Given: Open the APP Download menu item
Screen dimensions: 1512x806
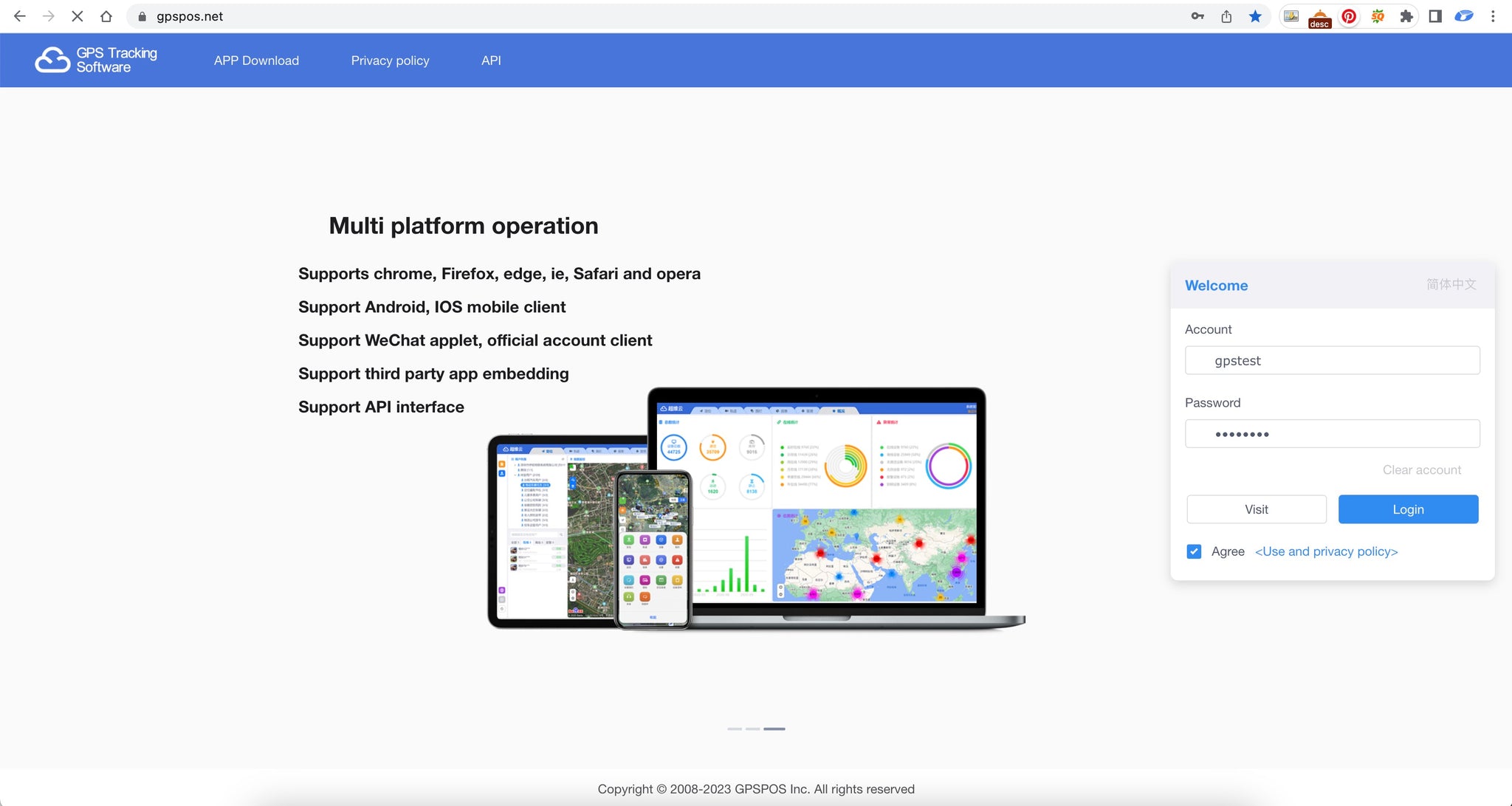Looking at the screenshot, I should coord(256,61).
